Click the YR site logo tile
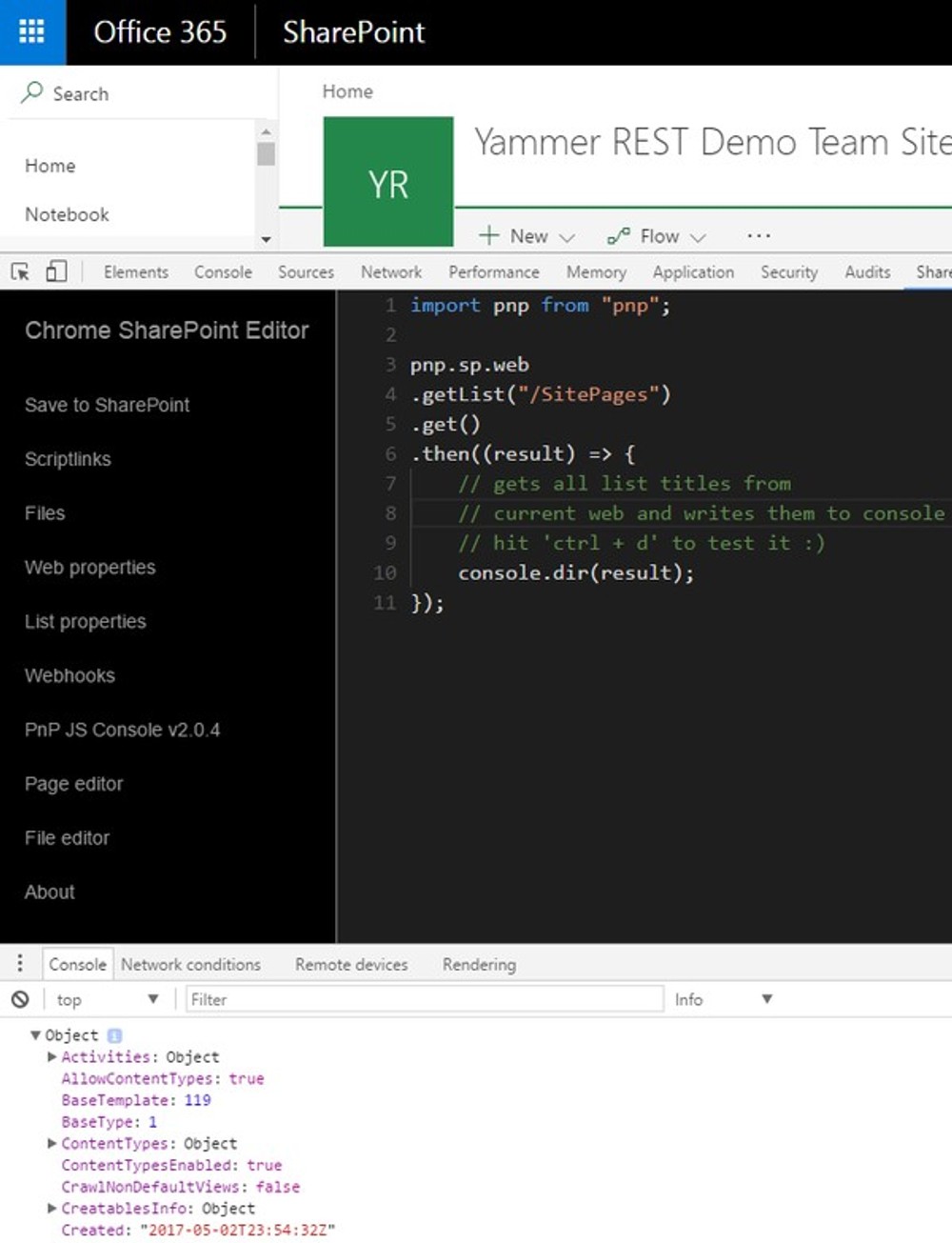This screenshot has width=952, height=1243. 388,181
